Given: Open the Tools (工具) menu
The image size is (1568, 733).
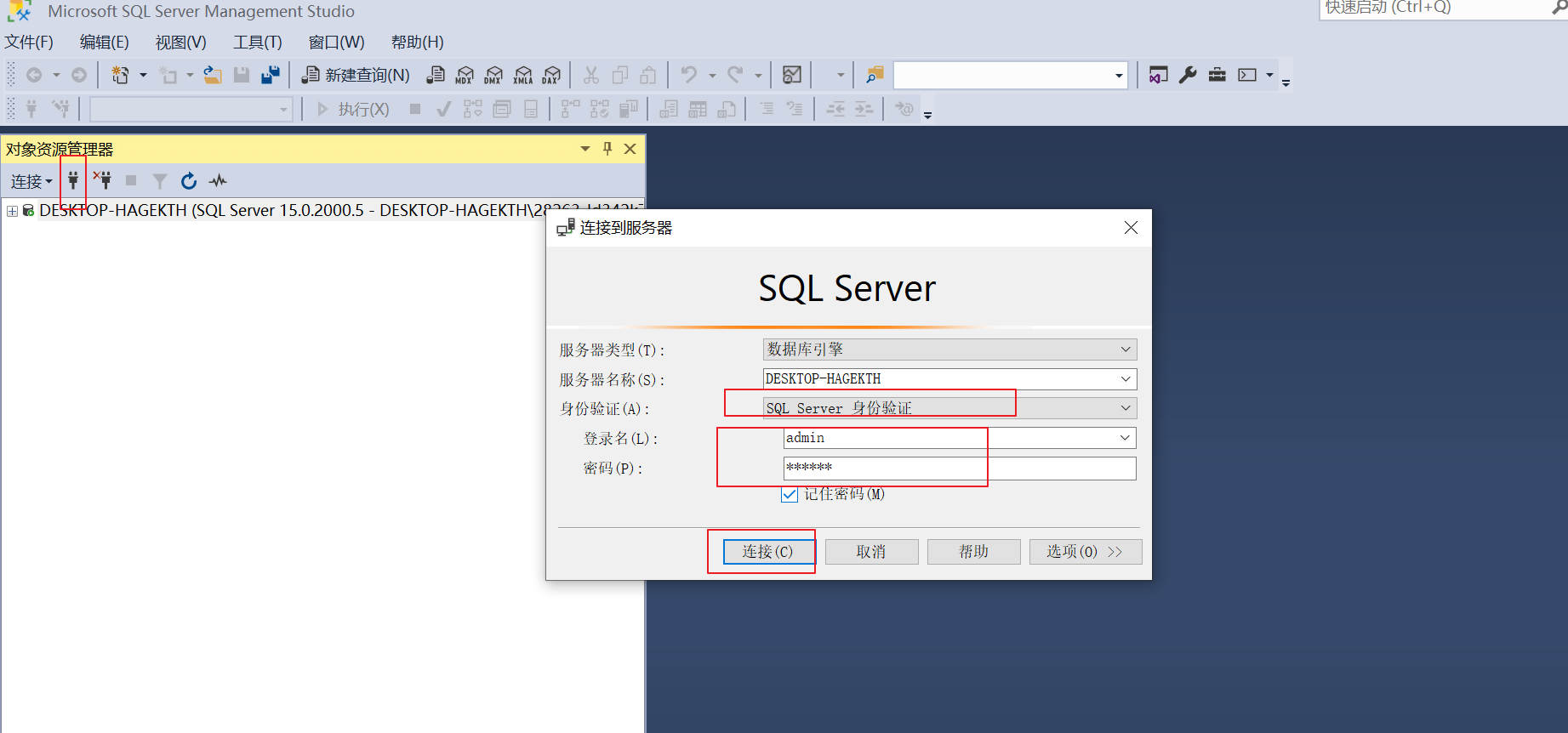Looking at the screenshot, I should point(257,43).
